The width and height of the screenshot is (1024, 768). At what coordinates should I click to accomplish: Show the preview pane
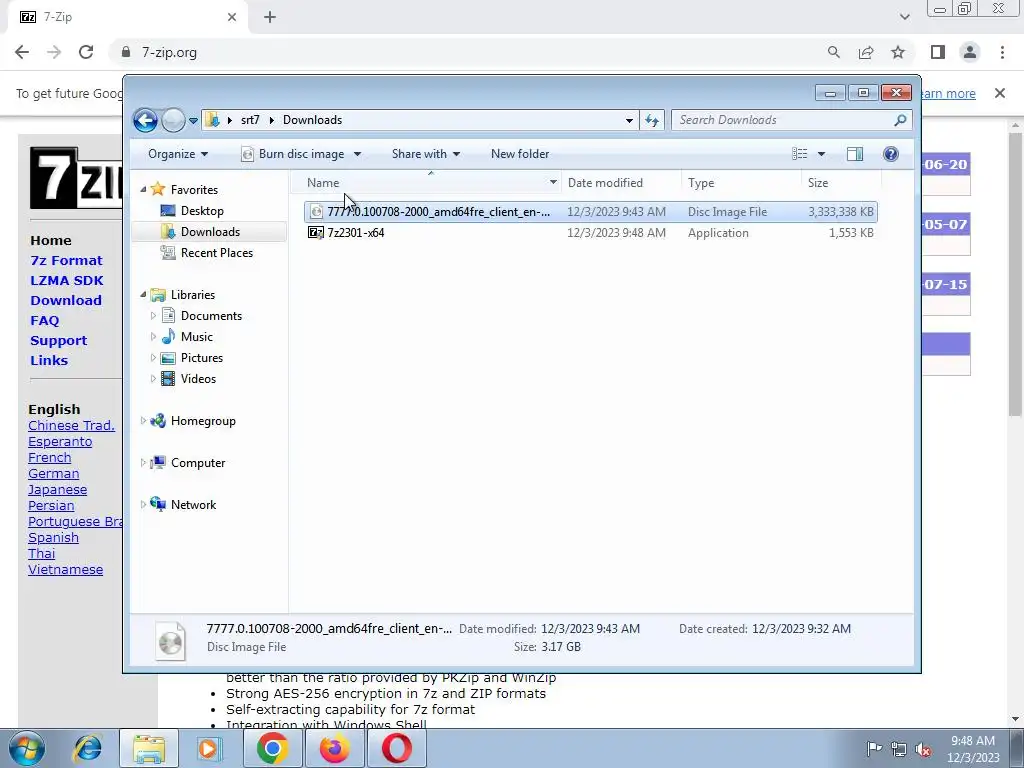click(854, 154)
